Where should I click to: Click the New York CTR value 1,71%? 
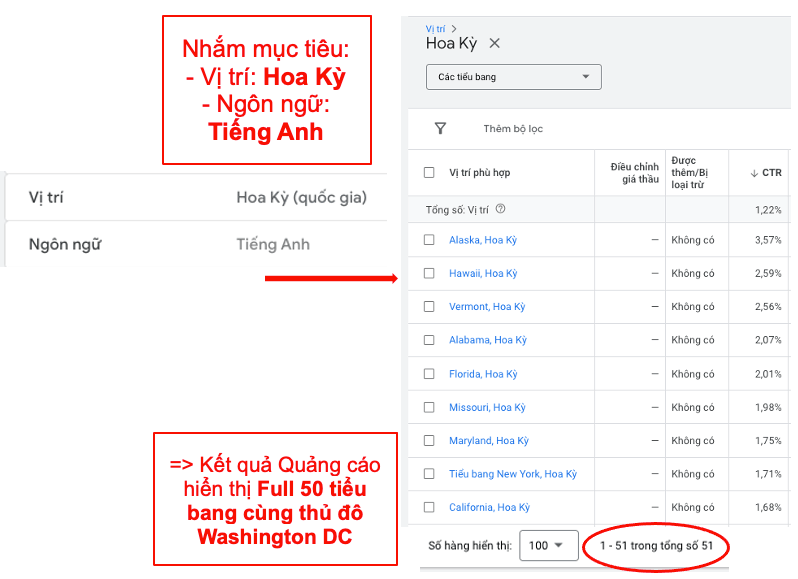click(x=768, y=474)
